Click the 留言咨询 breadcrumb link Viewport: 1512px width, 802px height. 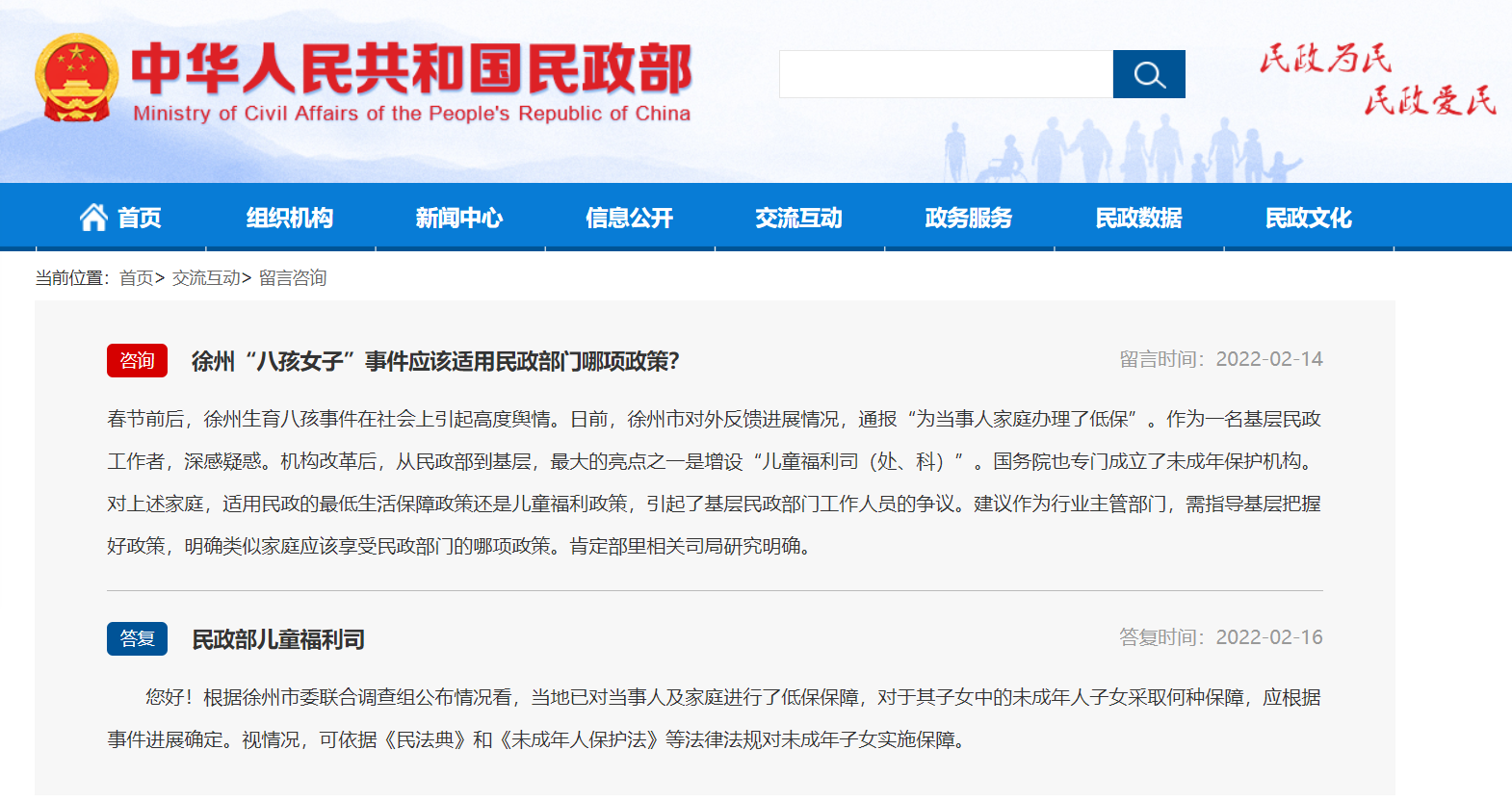pyautogui.click(x=293, y=278)
